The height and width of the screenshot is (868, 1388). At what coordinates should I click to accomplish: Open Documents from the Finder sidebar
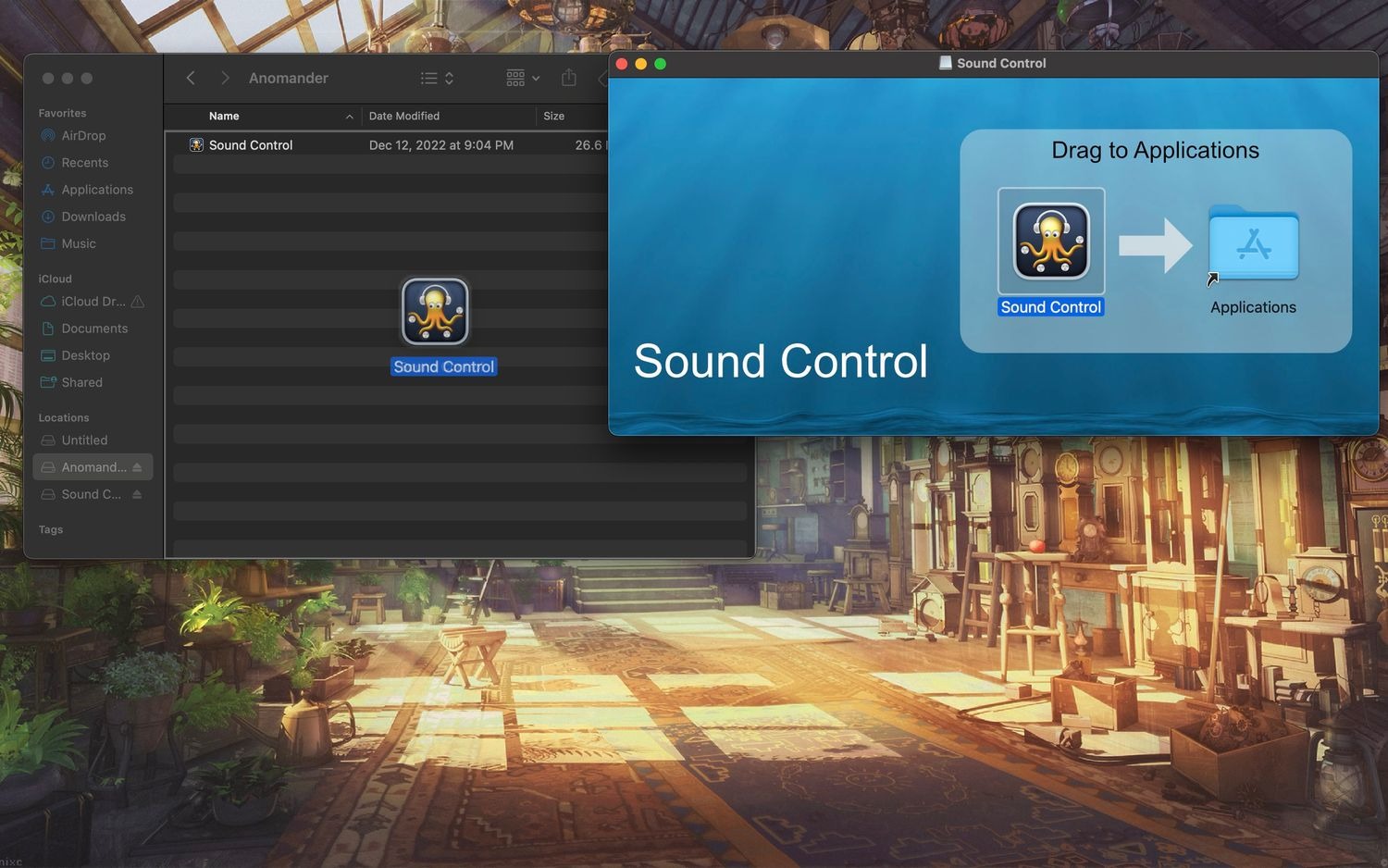[x=93, y=329]
